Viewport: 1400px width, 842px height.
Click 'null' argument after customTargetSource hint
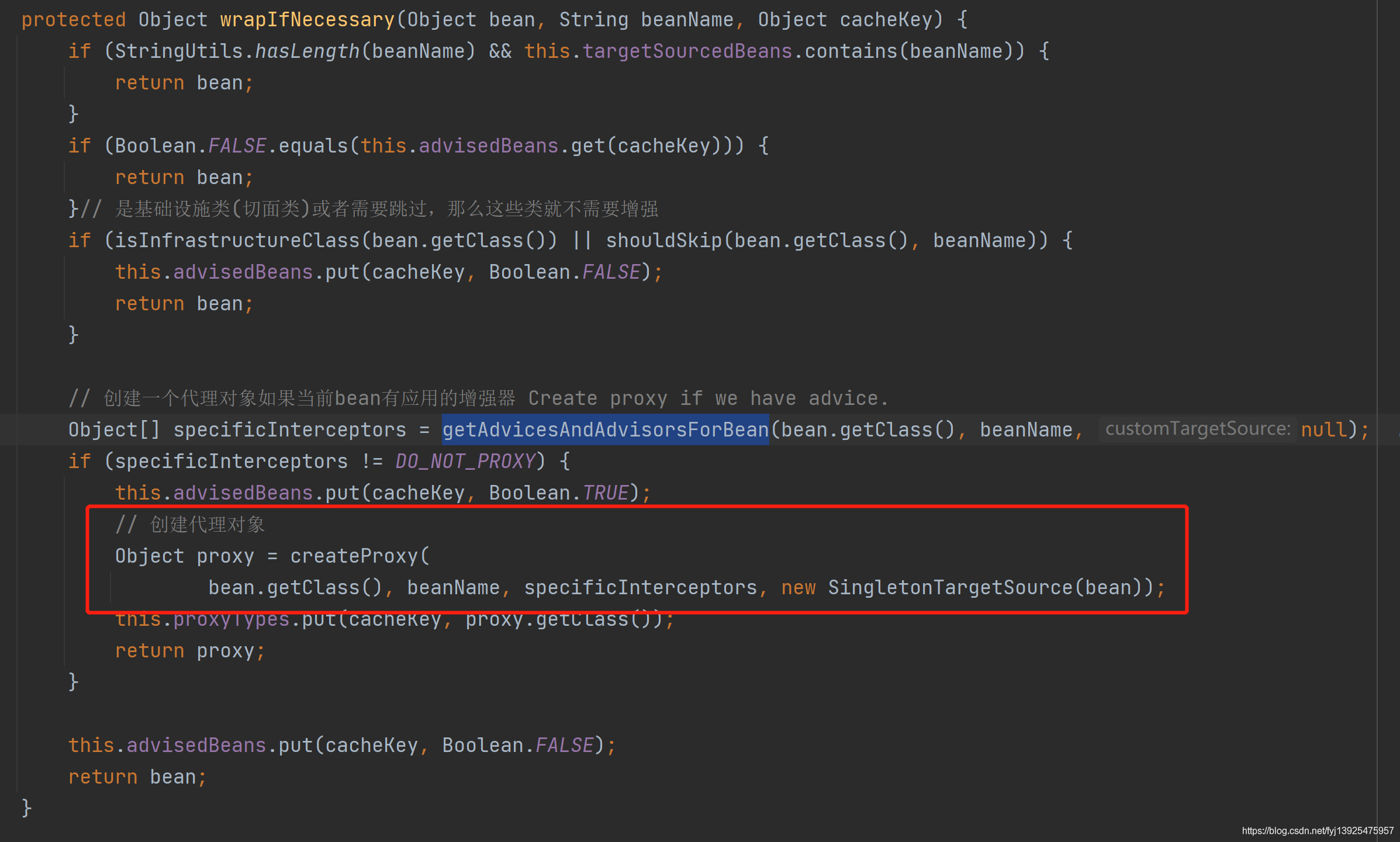pos(1324,430)
